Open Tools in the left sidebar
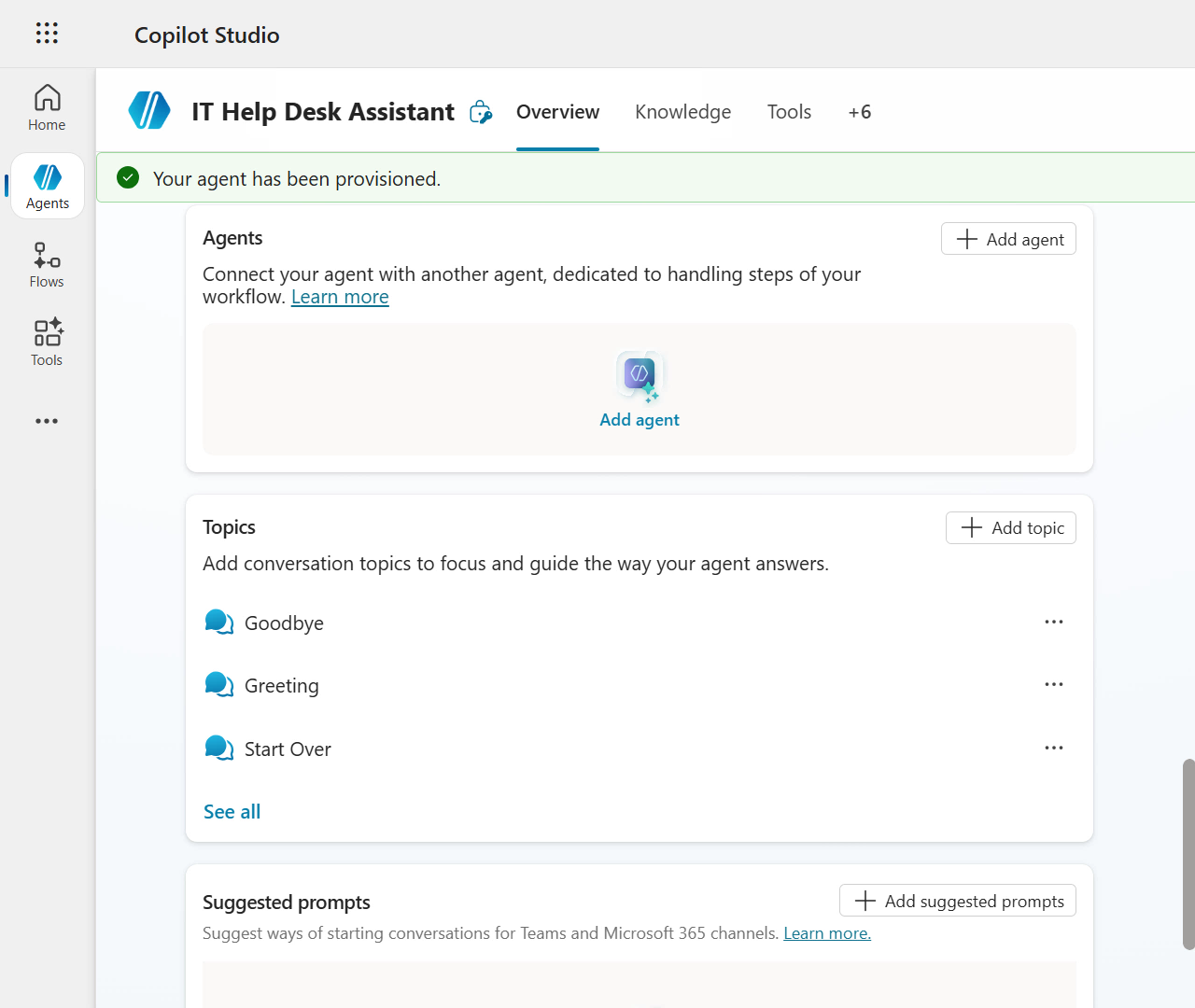This screenshot has height=1008, width=1195. (47, 343)
